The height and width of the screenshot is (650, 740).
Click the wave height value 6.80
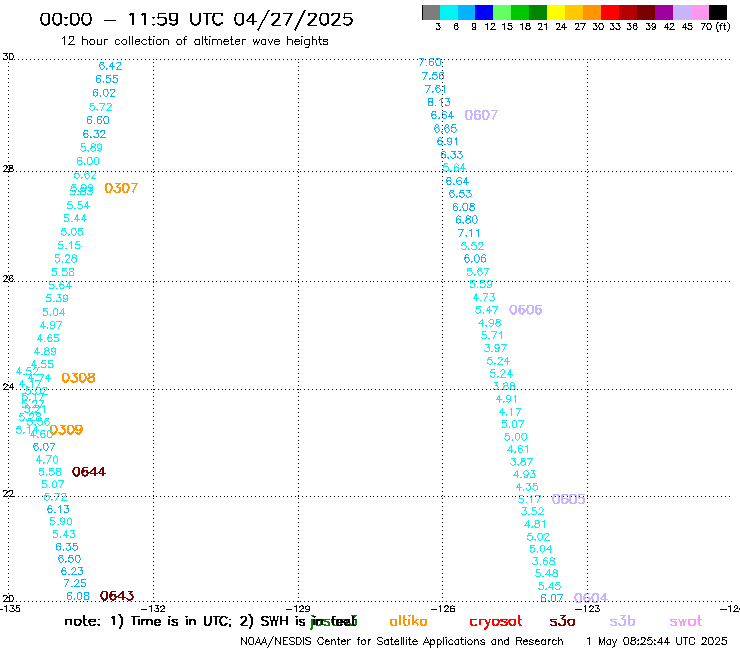(x=467, y=220)
